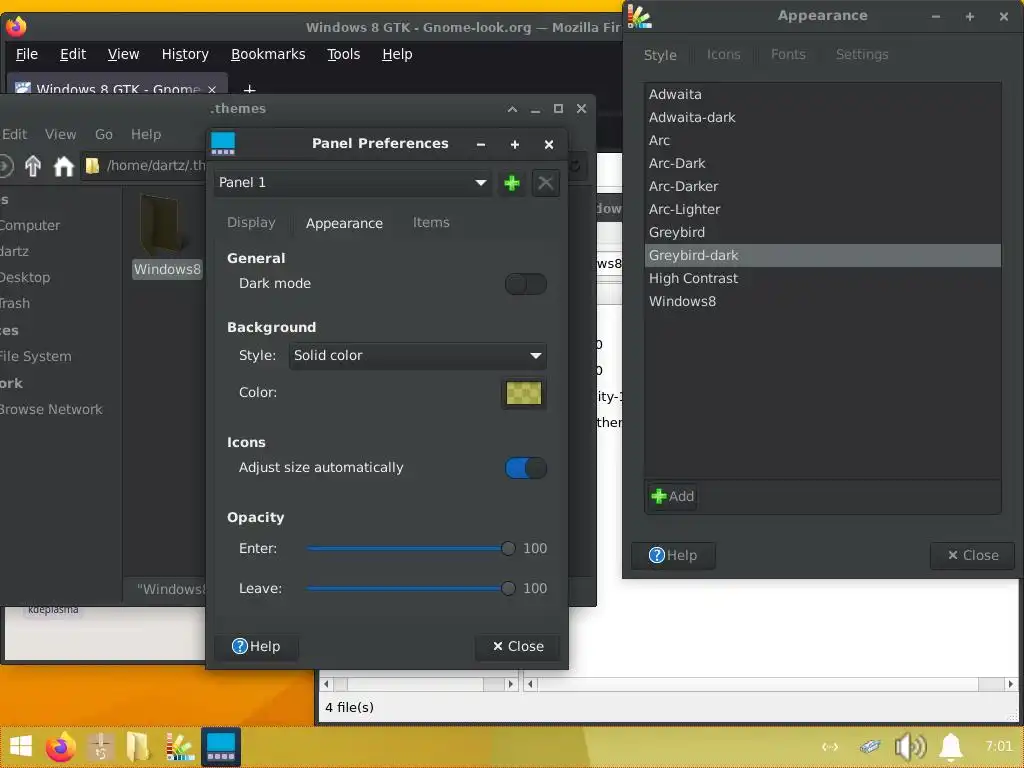Image resolution: width=1024 pixels, height=768 pixels.
Task: Click the Panel Preferences taskbar icon
Action: click(221, 746)
